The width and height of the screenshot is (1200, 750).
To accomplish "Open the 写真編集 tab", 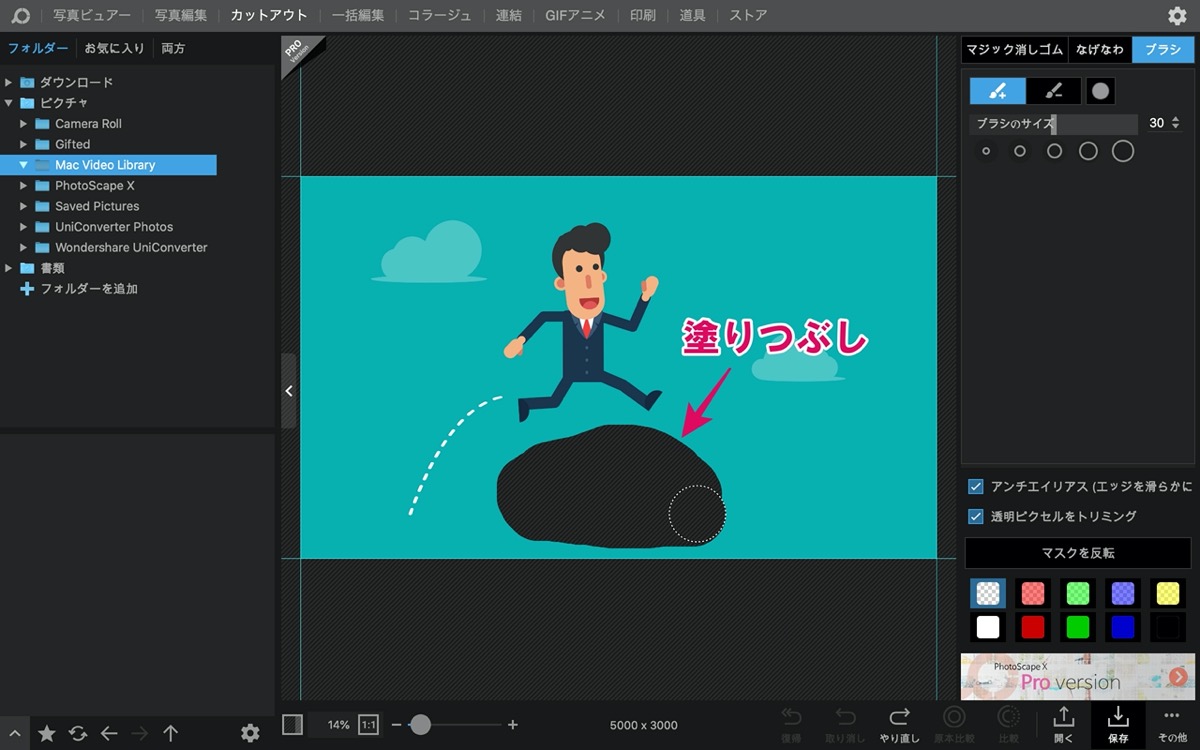I will click(180, 15).
